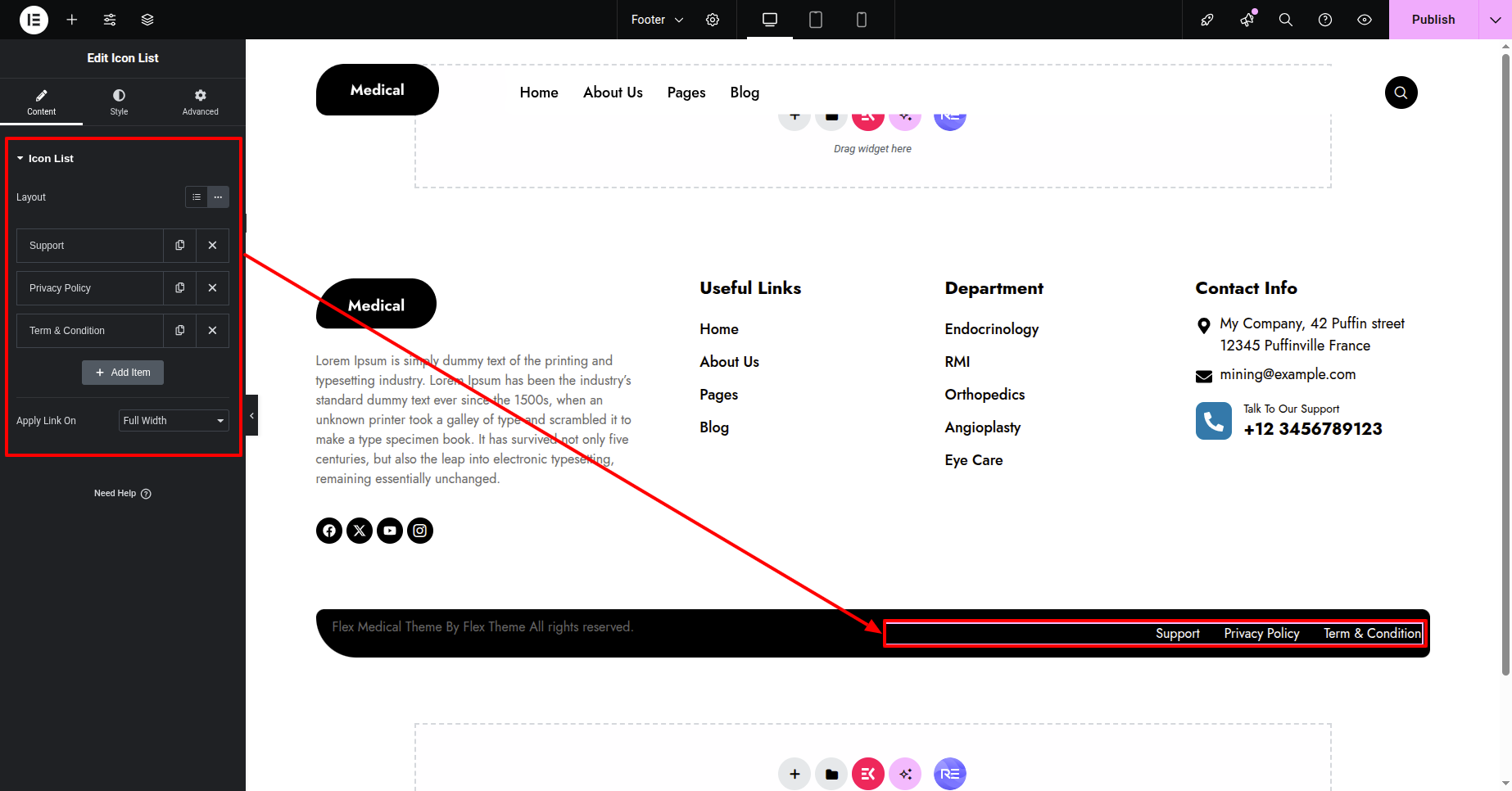Viewport: 1512px width, 791px height.
Task: Click the Endocrinology department link
Action: [x=992, y=329]
